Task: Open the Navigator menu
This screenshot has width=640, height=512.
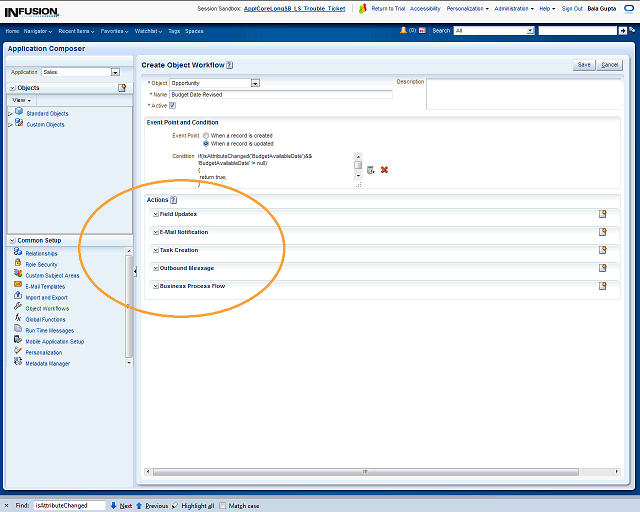Action: 39,31
